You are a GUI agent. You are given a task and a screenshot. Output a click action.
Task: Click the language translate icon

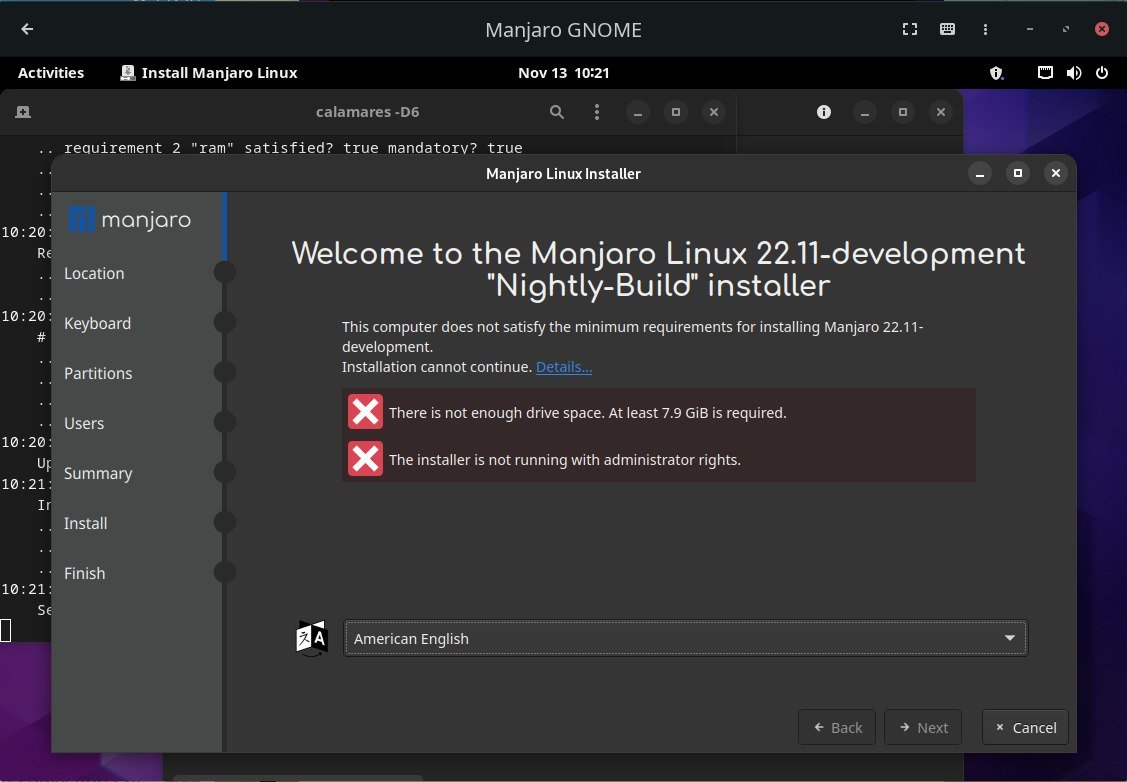312,638
